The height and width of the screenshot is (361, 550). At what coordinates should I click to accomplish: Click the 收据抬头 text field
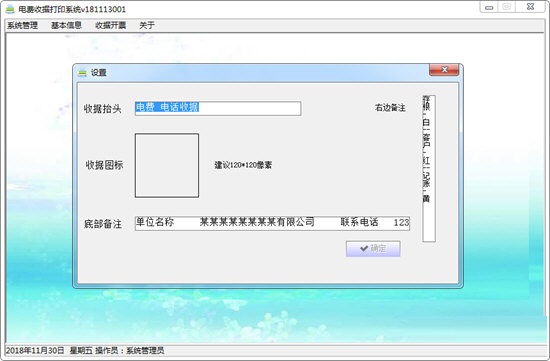[x=218, y=108]
